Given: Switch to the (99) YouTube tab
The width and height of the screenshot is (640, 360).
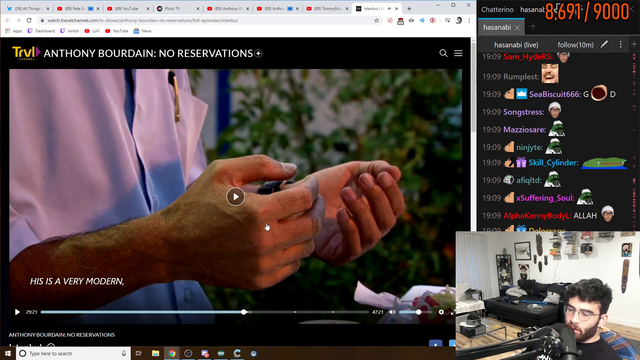Looking at the screenshot, I should point(127,8).
